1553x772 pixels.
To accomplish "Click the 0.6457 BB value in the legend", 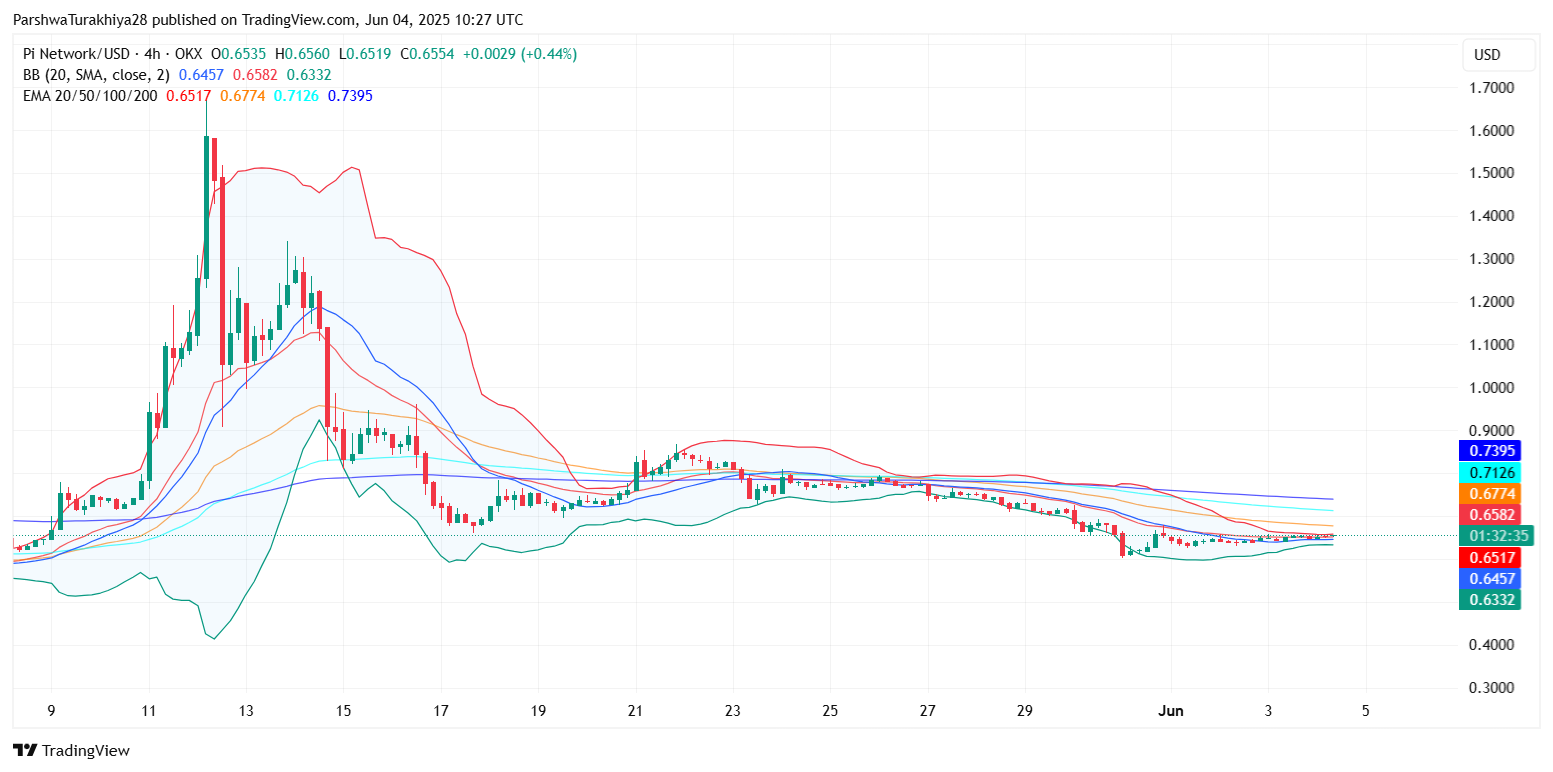I will 200,75.
